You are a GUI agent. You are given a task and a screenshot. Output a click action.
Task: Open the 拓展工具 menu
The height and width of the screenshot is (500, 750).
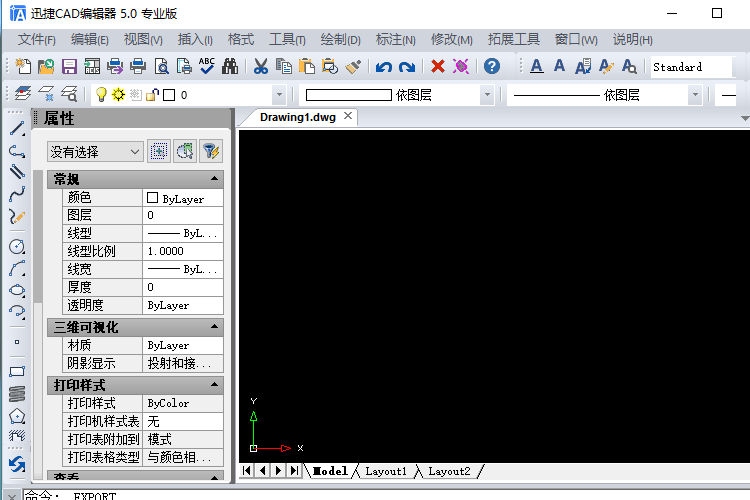tap(513, 39)
